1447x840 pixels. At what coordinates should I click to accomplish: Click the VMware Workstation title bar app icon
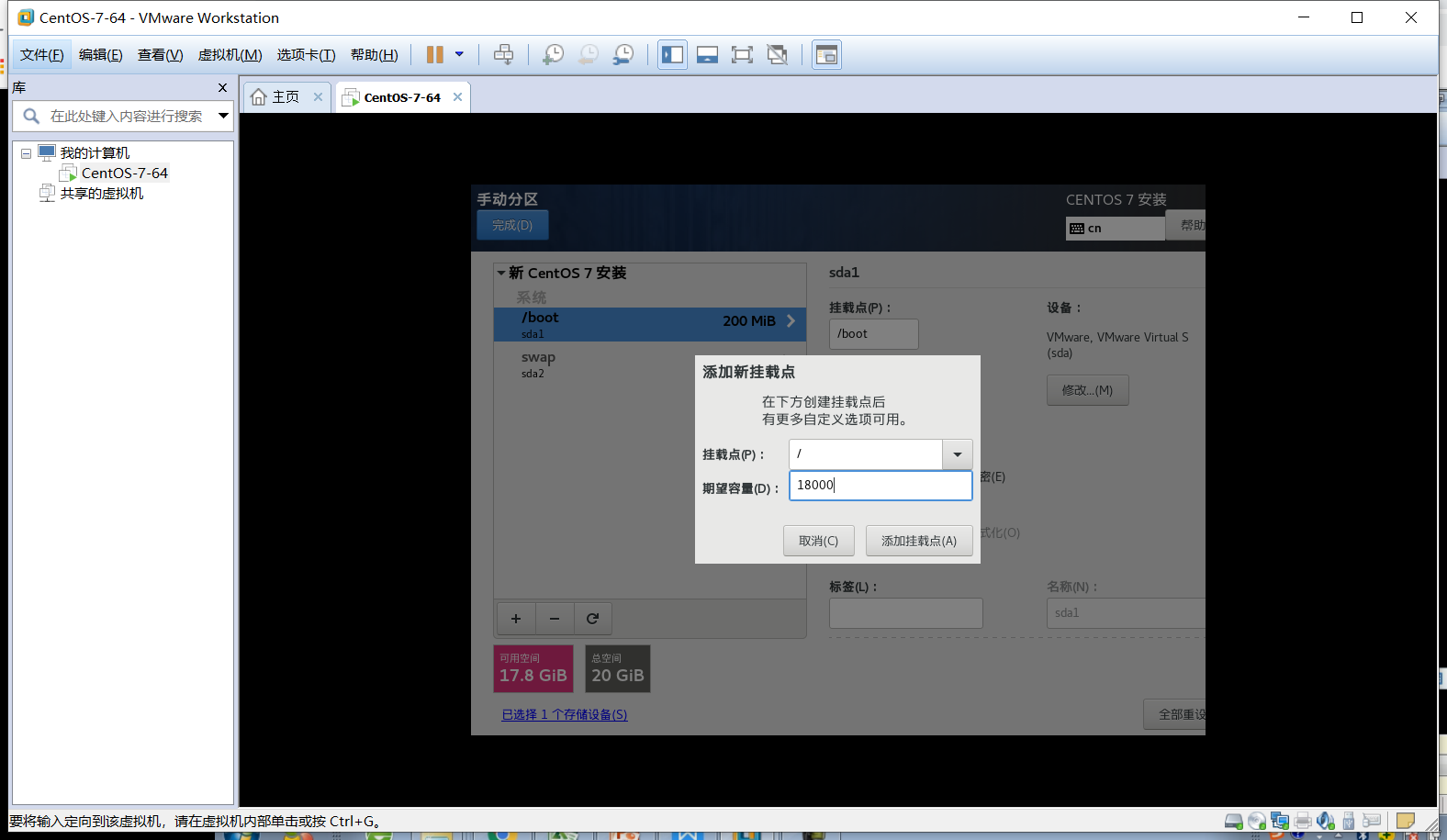26,17
